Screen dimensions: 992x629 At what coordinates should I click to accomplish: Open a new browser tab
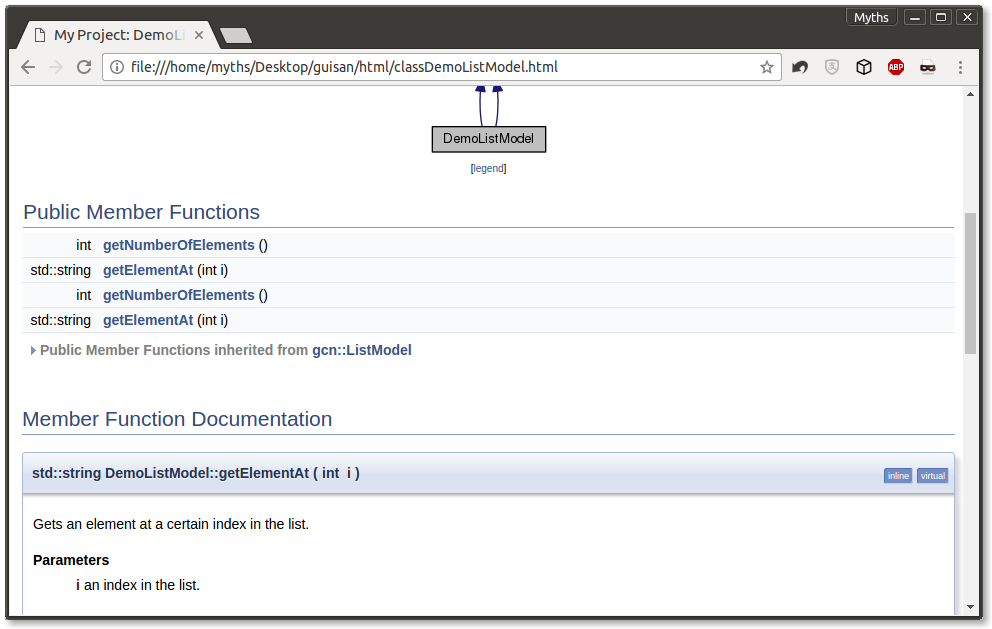[236, 35]
